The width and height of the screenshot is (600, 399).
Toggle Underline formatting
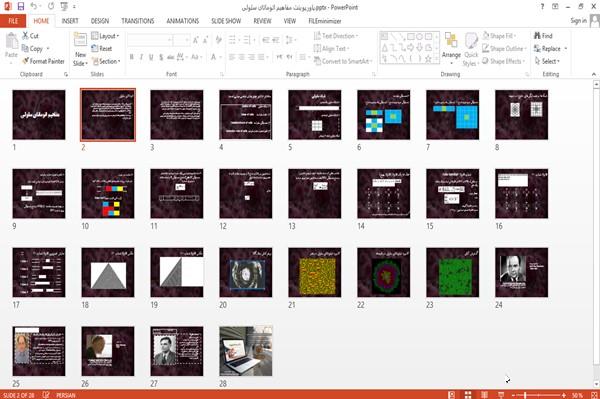[151, 57]
